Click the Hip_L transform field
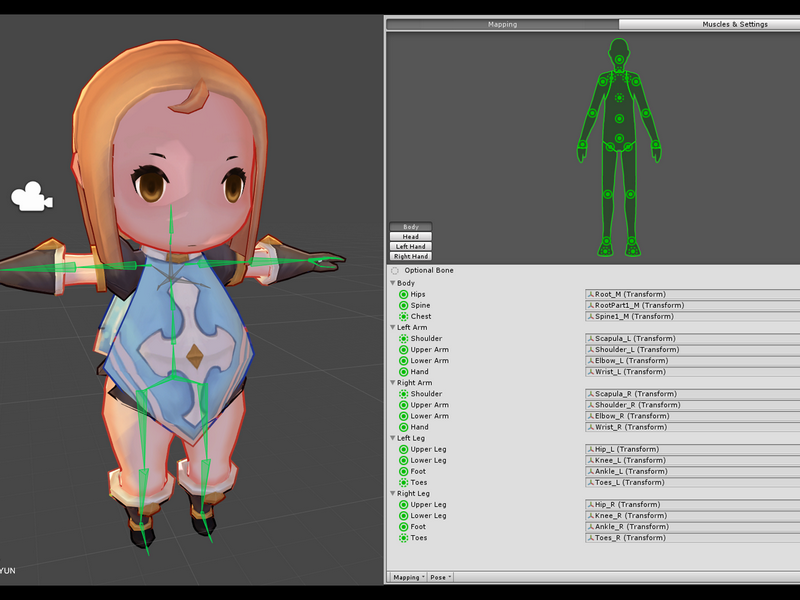 pyautogui.click(x=692, y=449)
